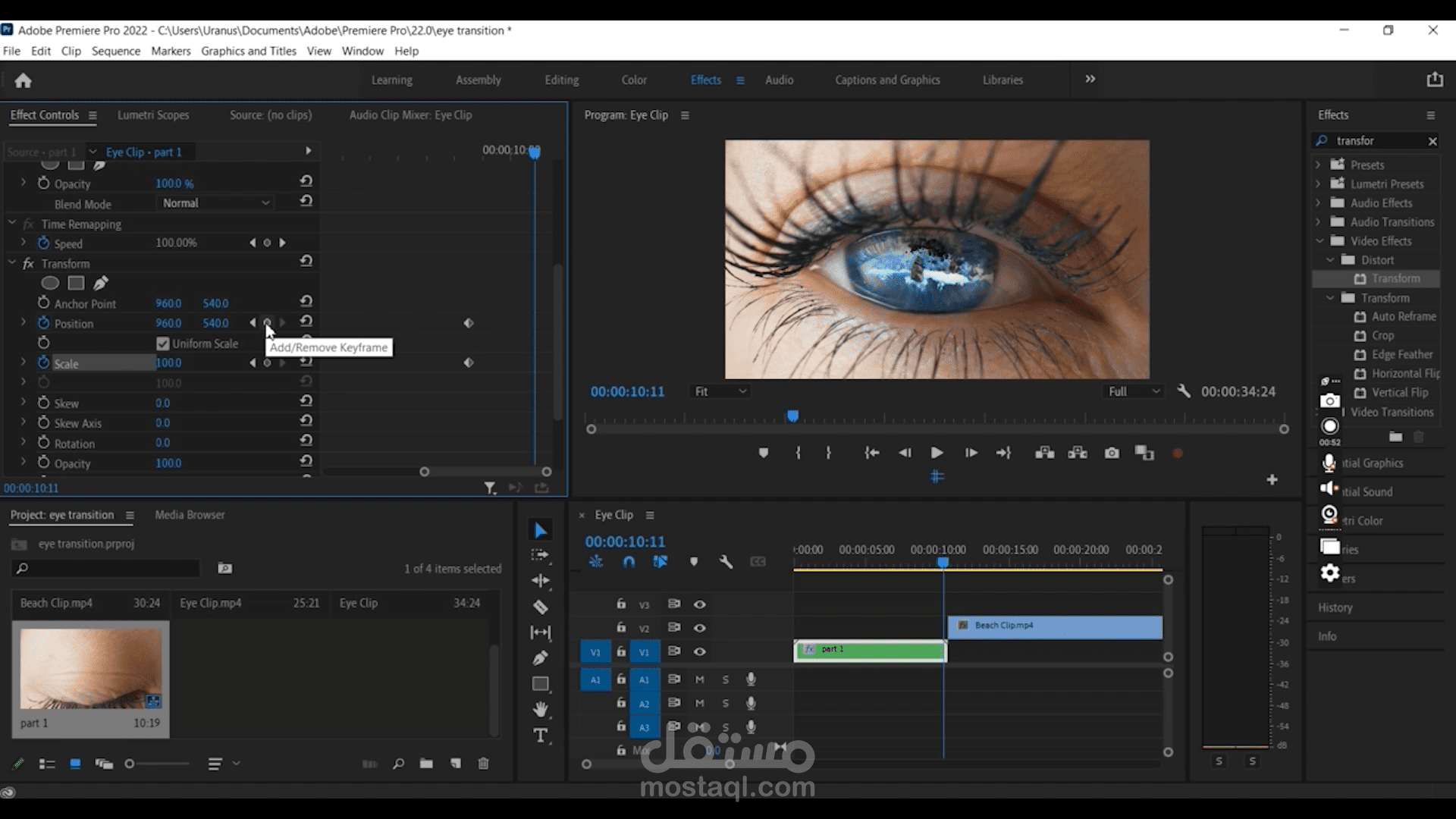
Task: Toggle V1 track output eye
Action: click(x=700, y=651)
